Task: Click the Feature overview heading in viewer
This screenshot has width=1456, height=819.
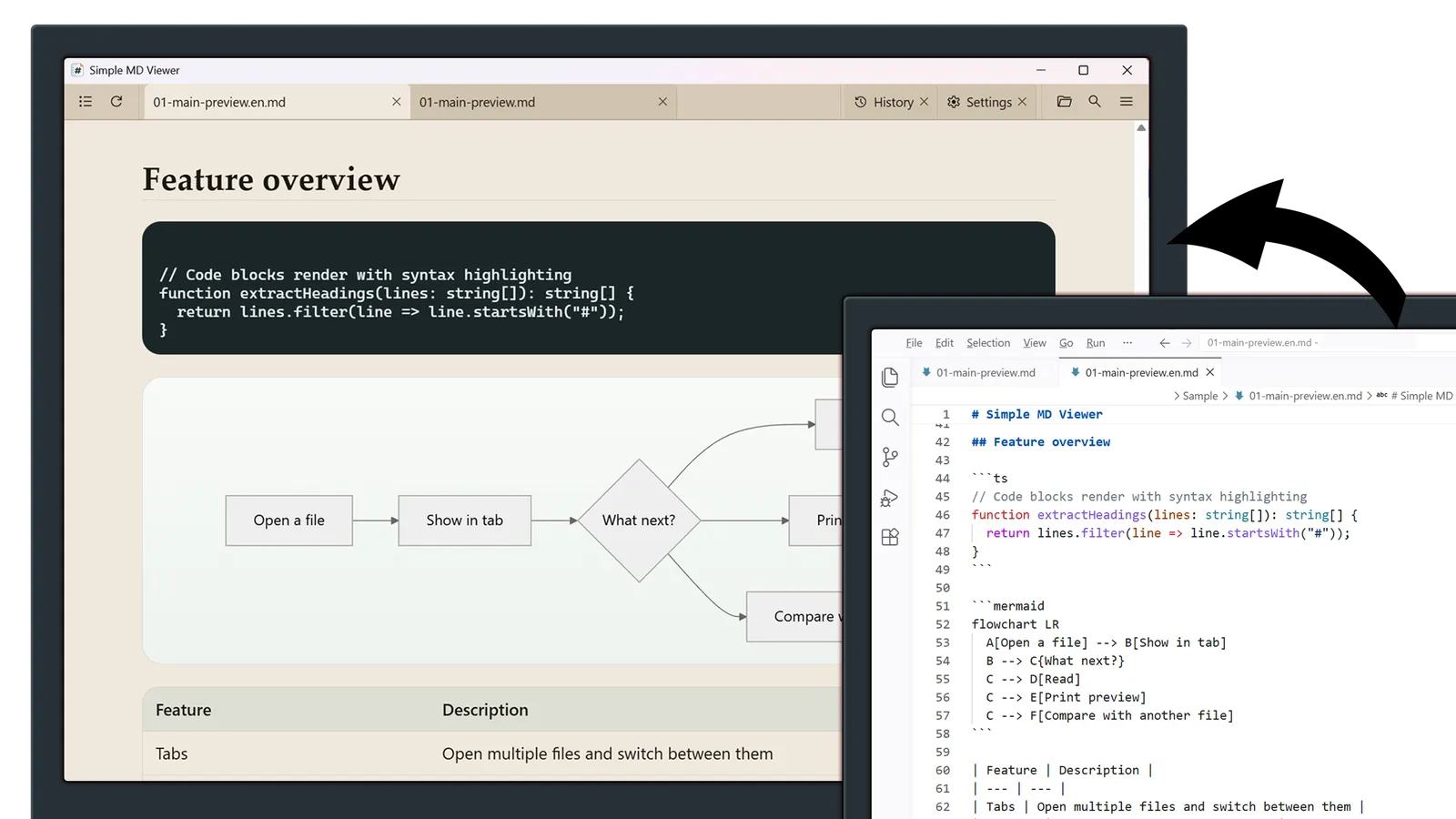Action: (271, 179)
